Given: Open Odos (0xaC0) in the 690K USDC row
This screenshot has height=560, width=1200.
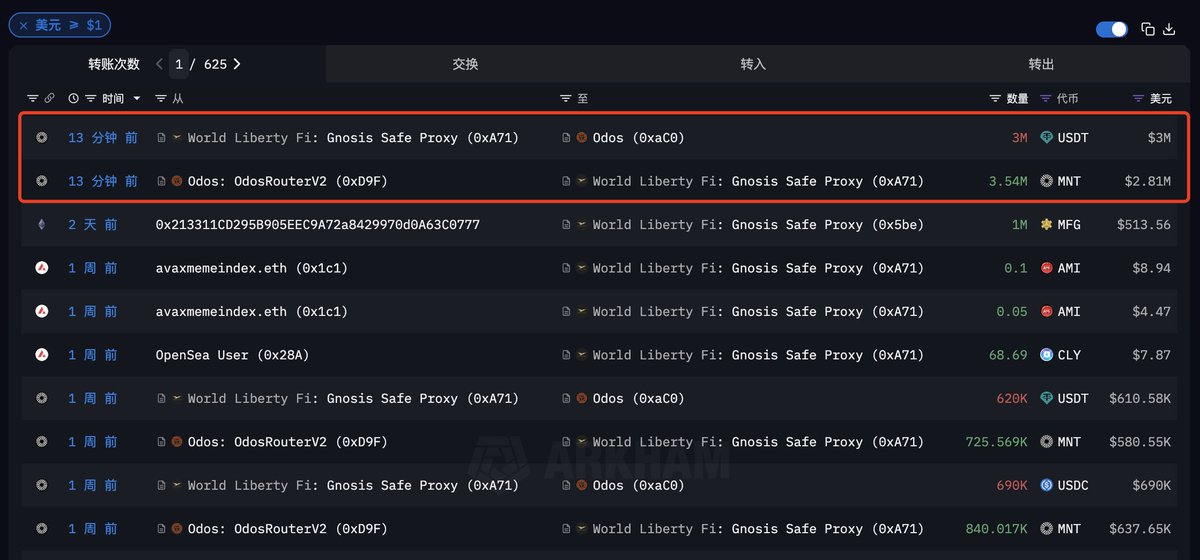Looking at the screenshot, I should click(x=638, y=485).
